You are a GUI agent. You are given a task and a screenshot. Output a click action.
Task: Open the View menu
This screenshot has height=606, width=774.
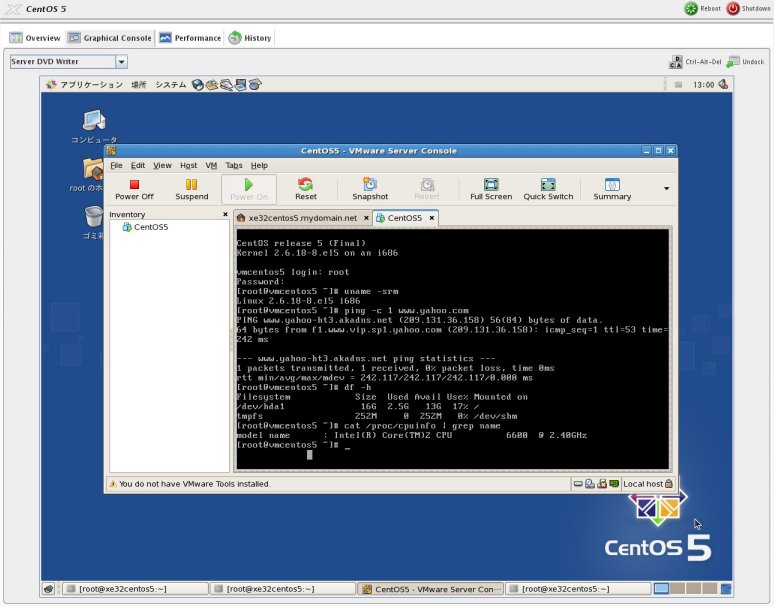tap(162, 165)
